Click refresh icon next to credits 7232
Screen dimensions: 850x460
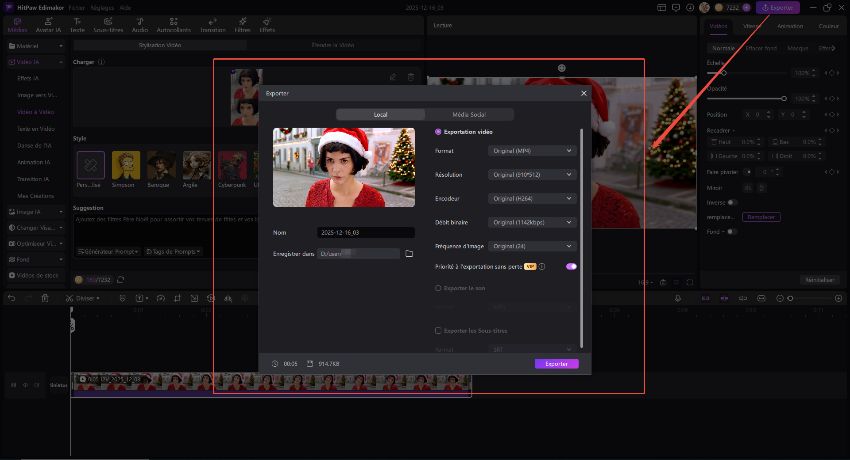pyautogui.click(x=120, y=280)
